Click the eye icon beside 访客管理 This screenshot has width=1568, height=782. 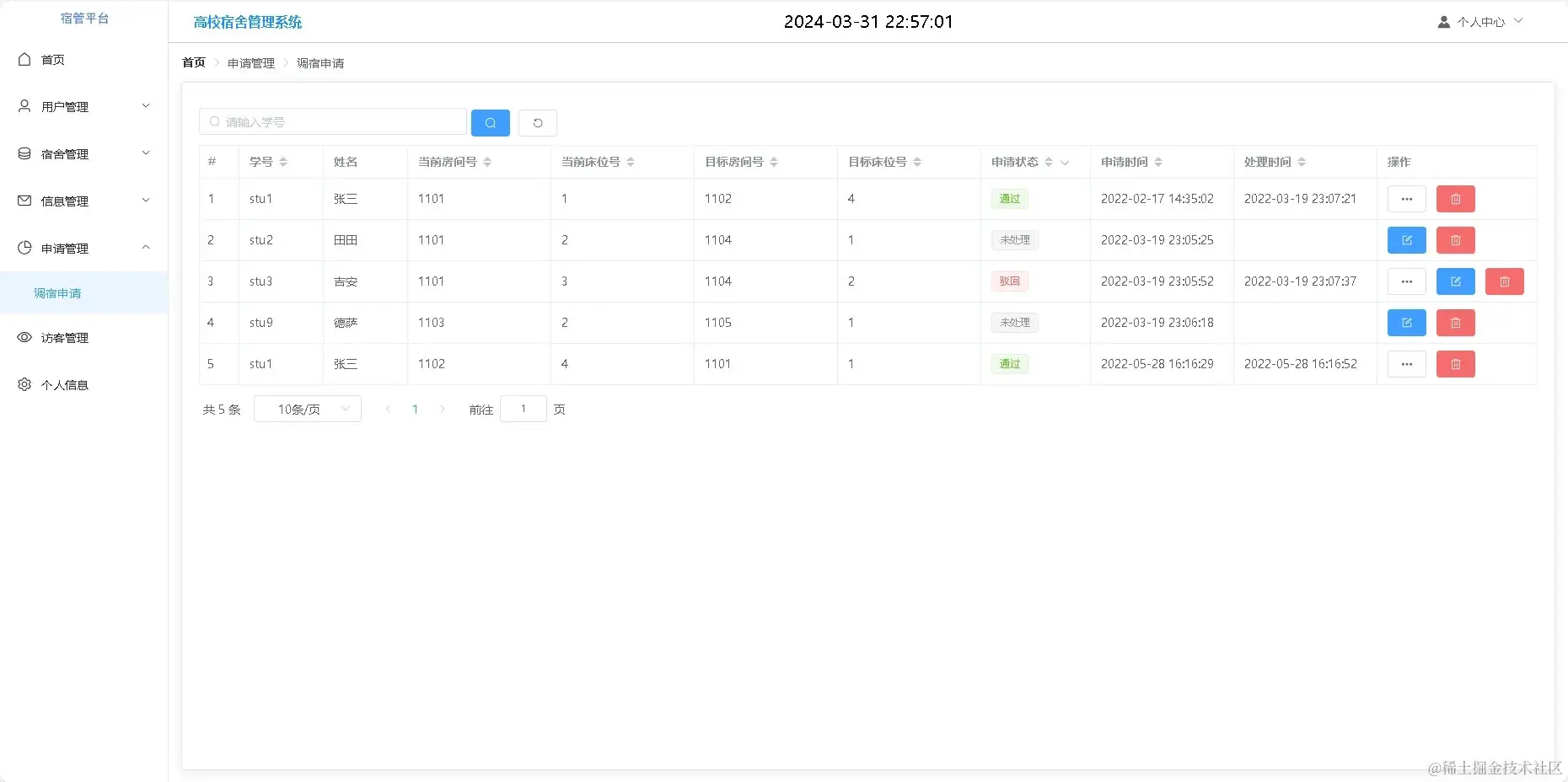click(24, 337)
